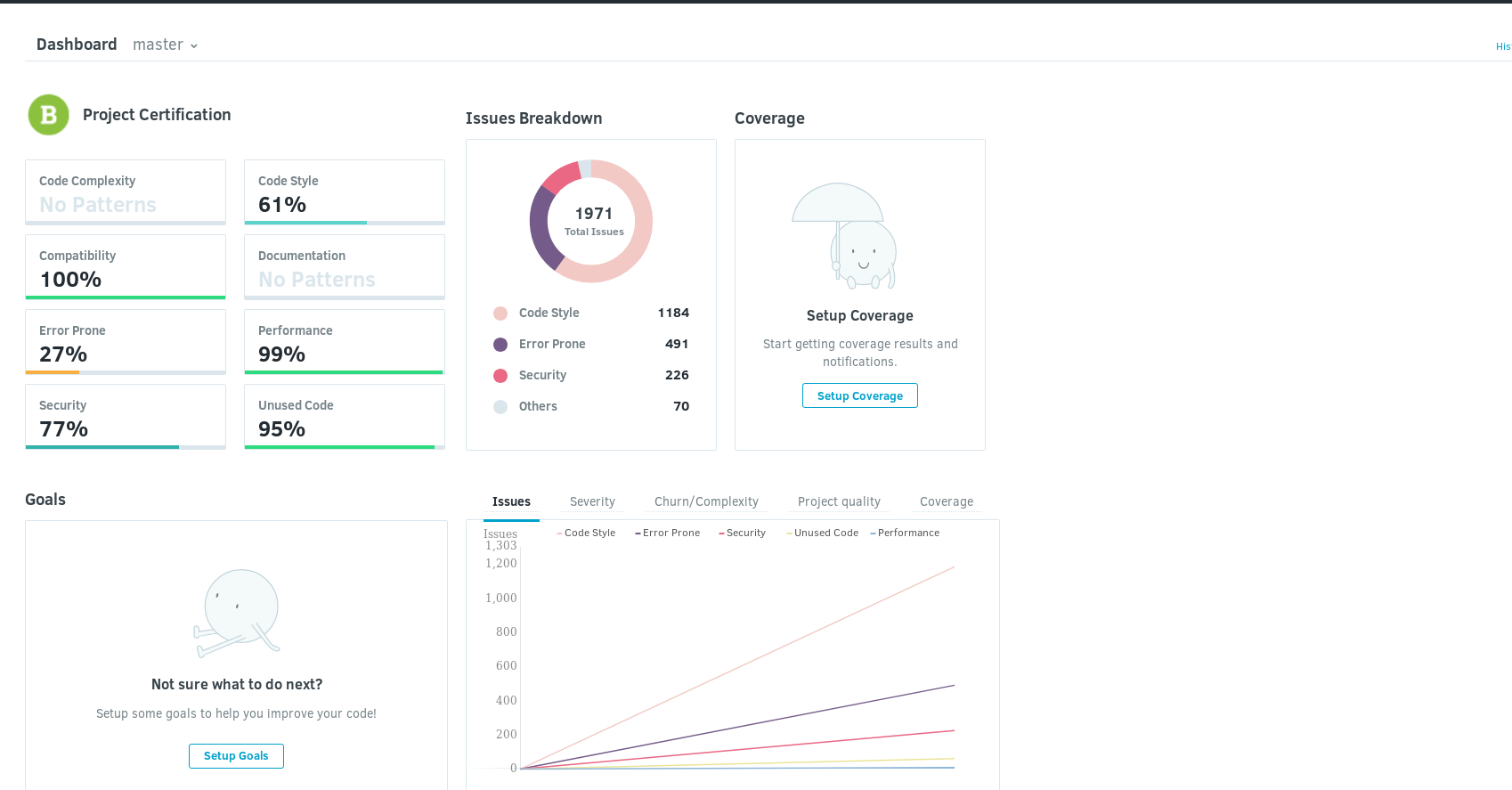This screenshot has height=790, width=1512.
Task: Open the Error Prone 27% card
Action: pos(126,342)
